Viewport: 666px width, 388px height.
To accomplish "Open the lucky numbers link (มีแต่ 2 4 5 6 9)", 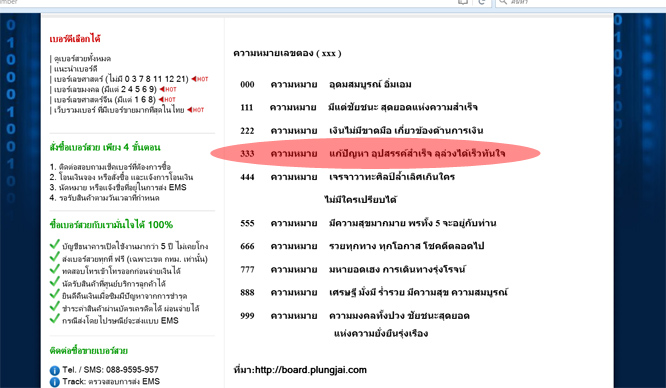I will (105, 89).
